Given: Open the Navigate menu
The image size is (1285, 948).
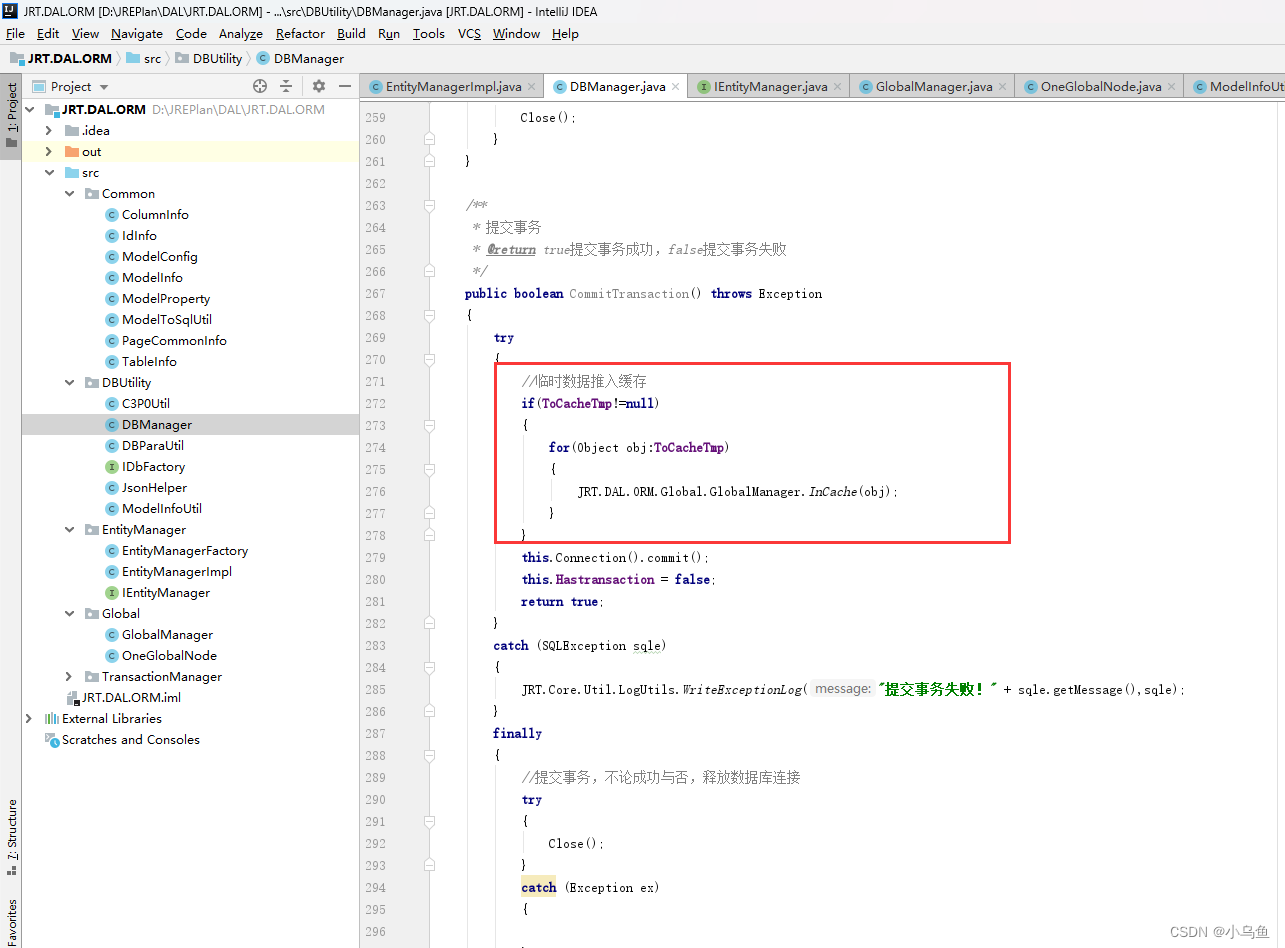Looking at the screenshot, I should [x=139, y=33].
